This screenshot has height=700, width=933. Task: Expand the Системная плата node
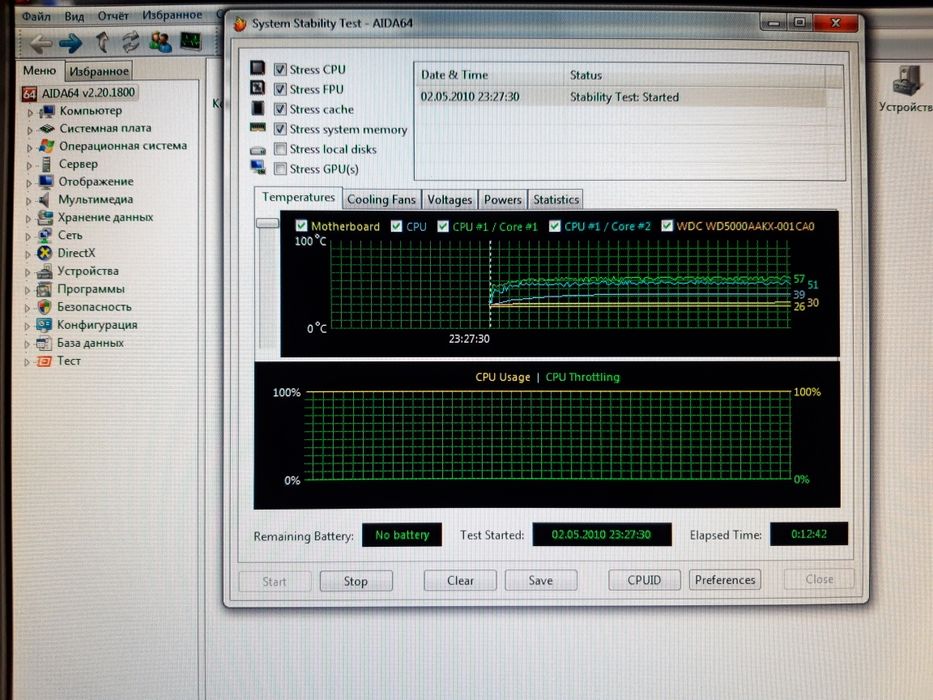point(30,129)
